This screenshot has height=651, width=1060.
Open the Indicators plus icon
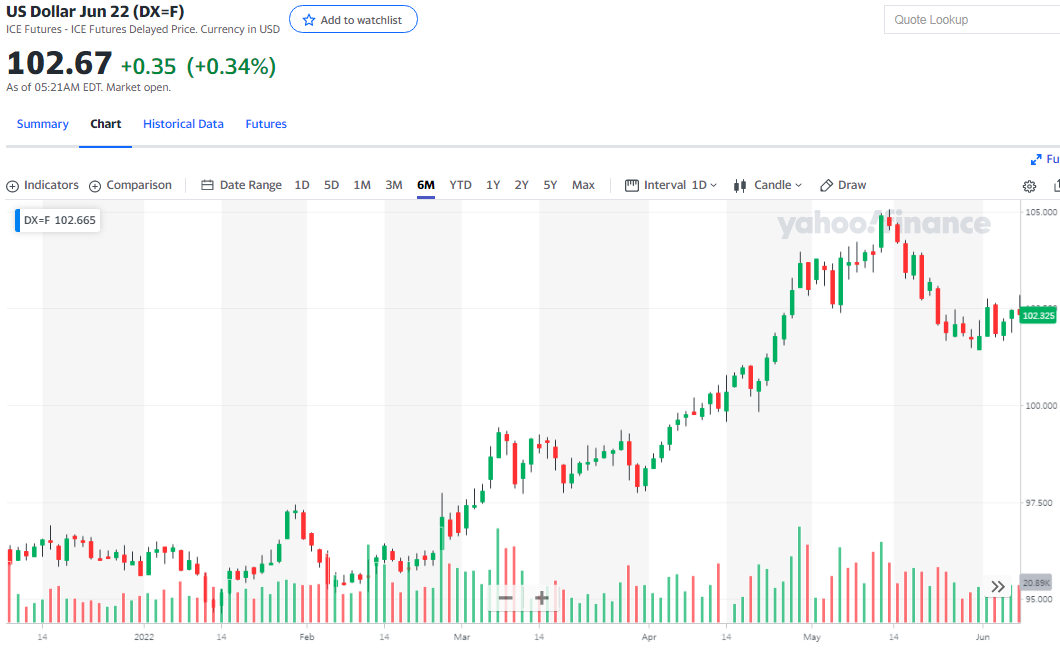tap(12, 186)
